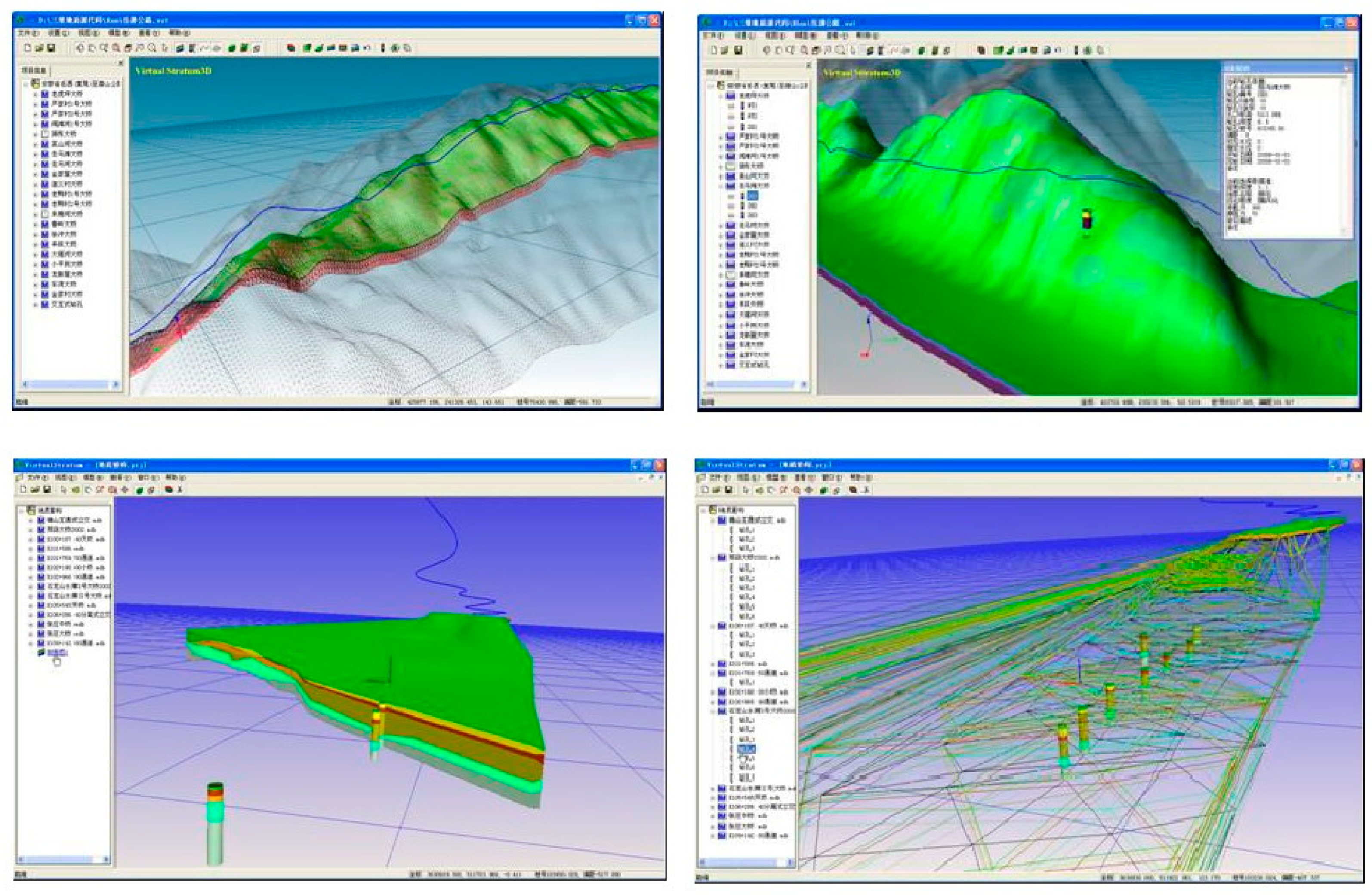Close the borehole information popup panel
The image size is (1372, 895).
[1346, 68]
